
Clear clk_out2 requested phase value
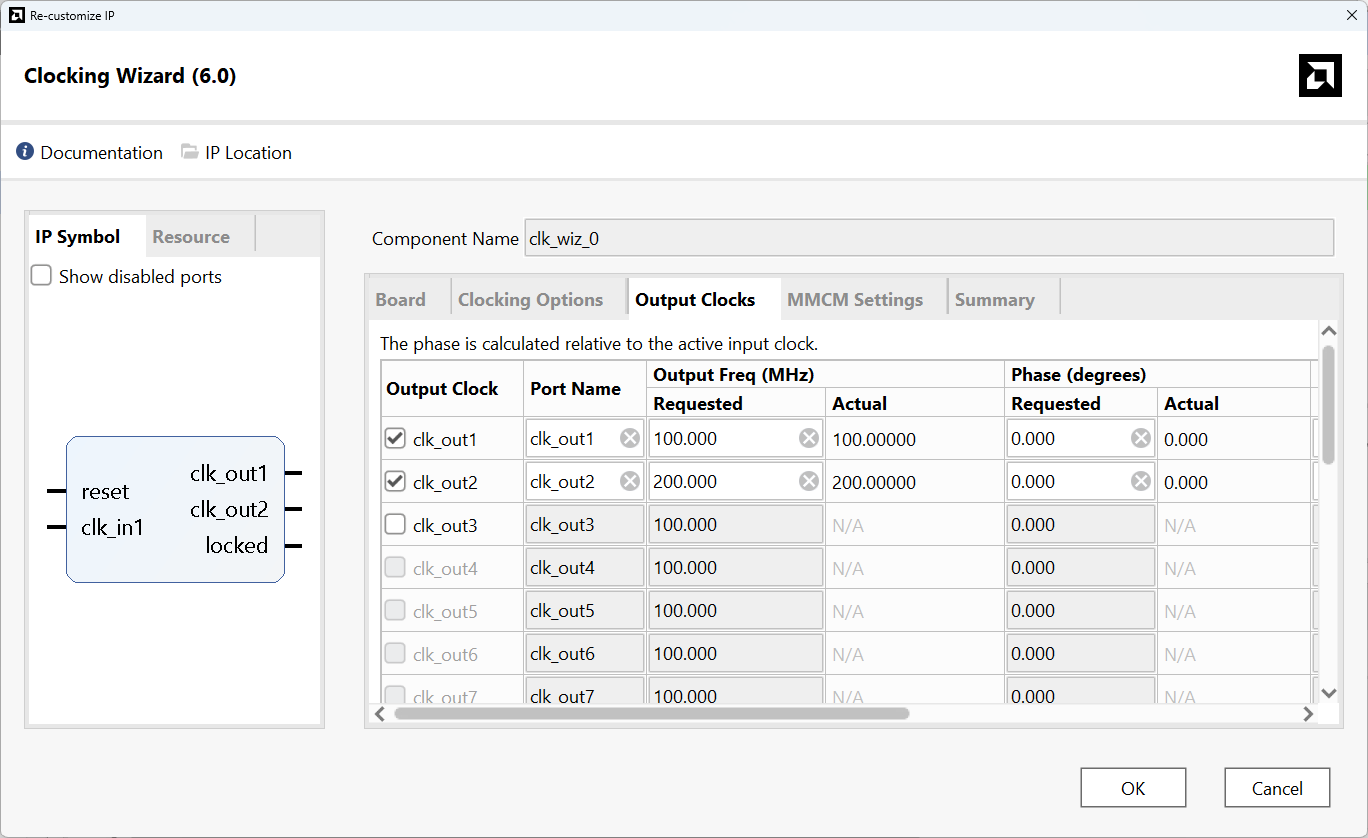[x=1140, y=482]
